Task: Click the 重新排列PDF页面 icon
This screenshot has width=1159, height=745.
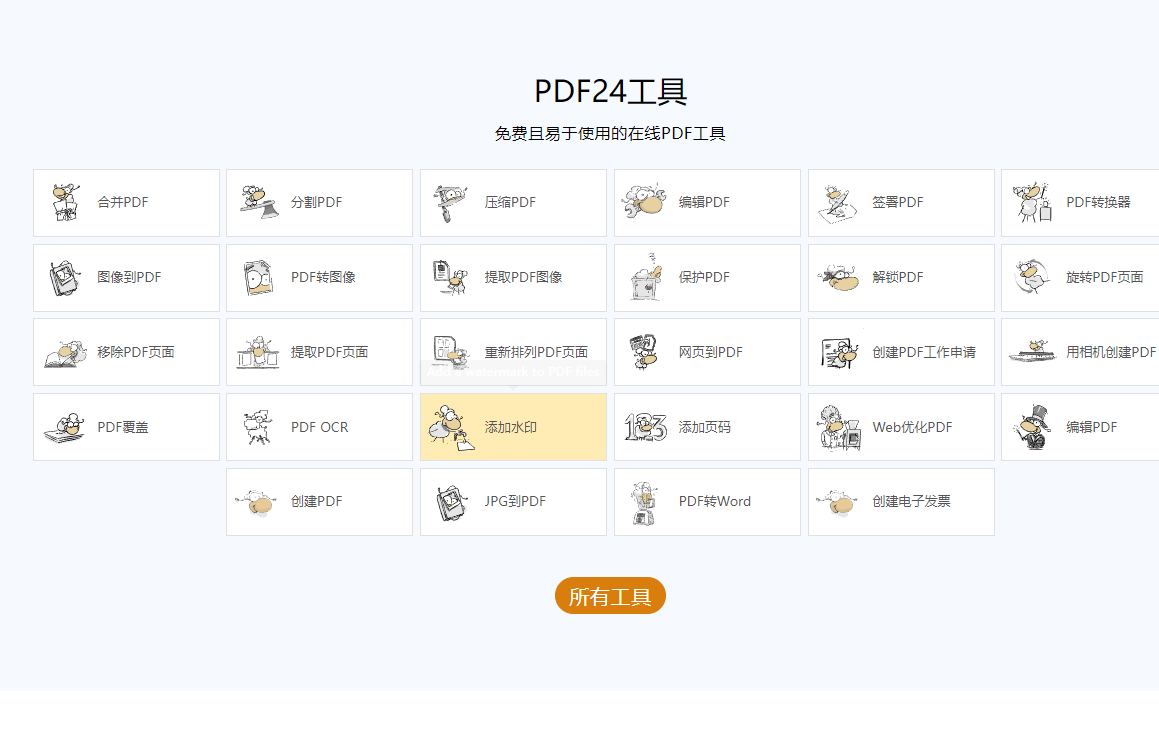Action: [451, 352]
